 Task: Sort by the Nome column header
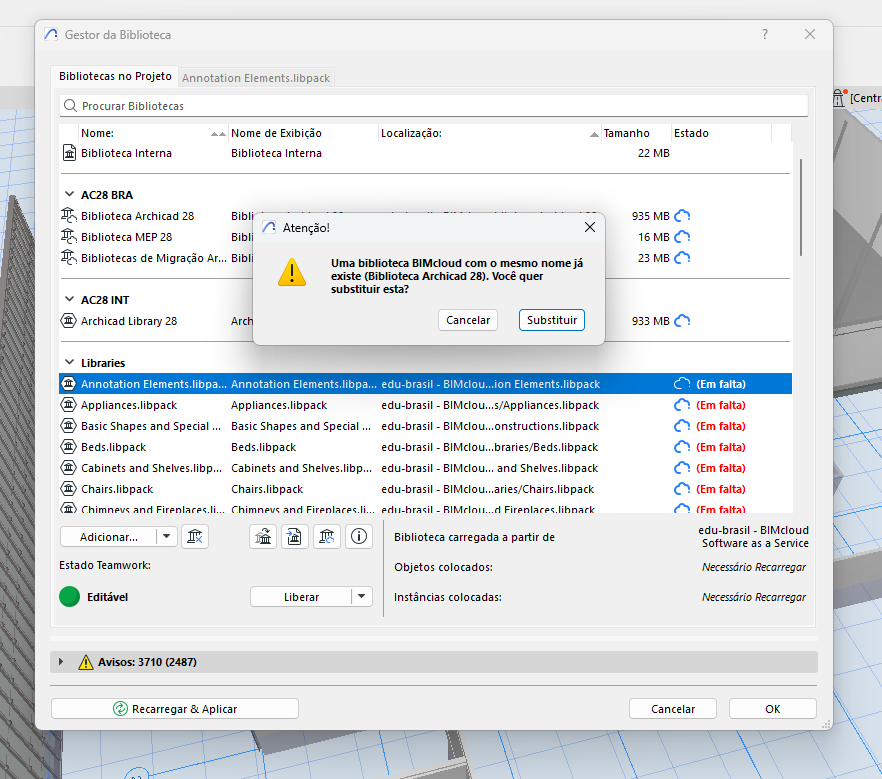coord(153,133)
